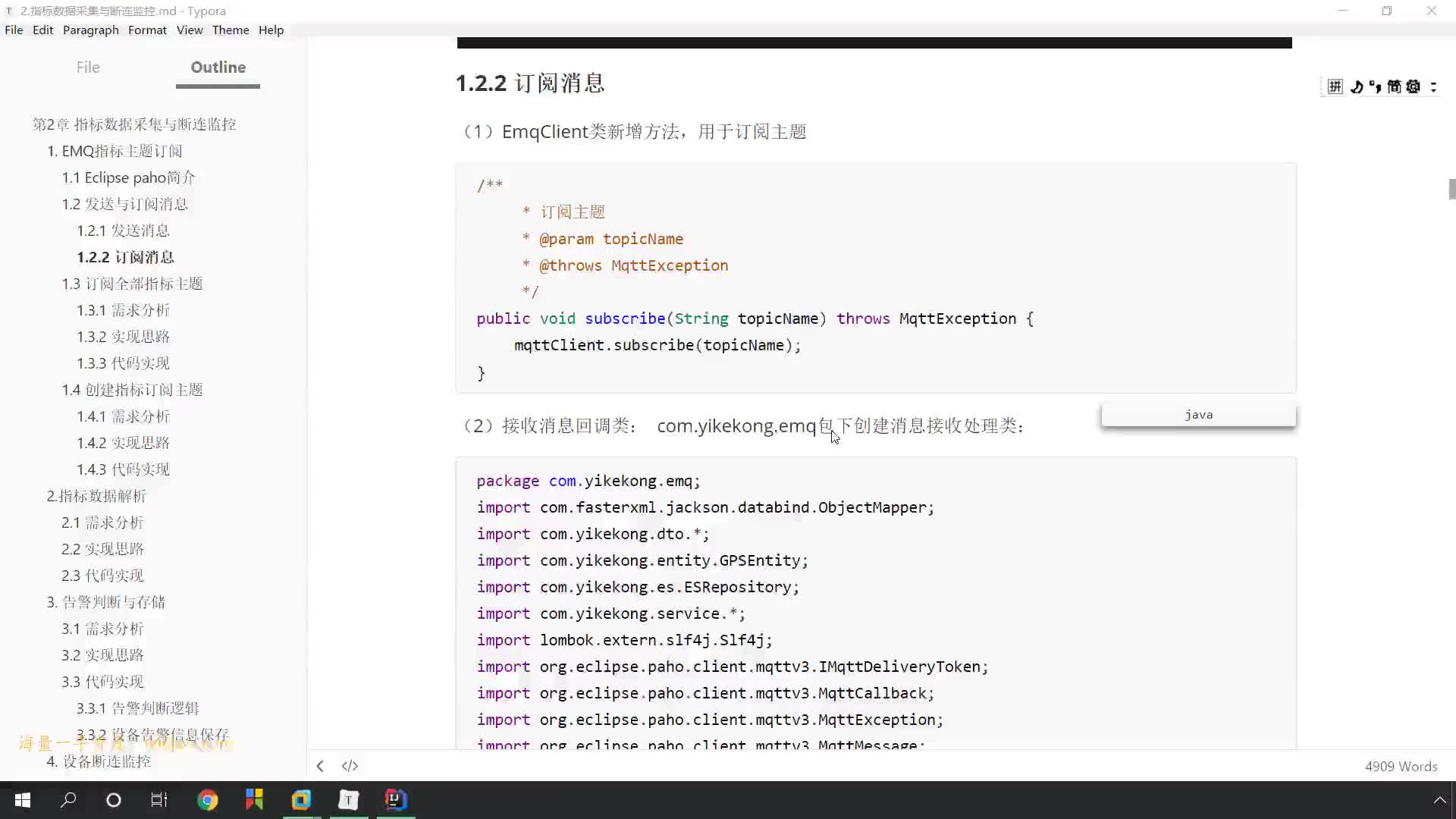1456x819 pixels.
Task: Go to outline 3.3.1 告警判断逻辑
Action: 137,708
